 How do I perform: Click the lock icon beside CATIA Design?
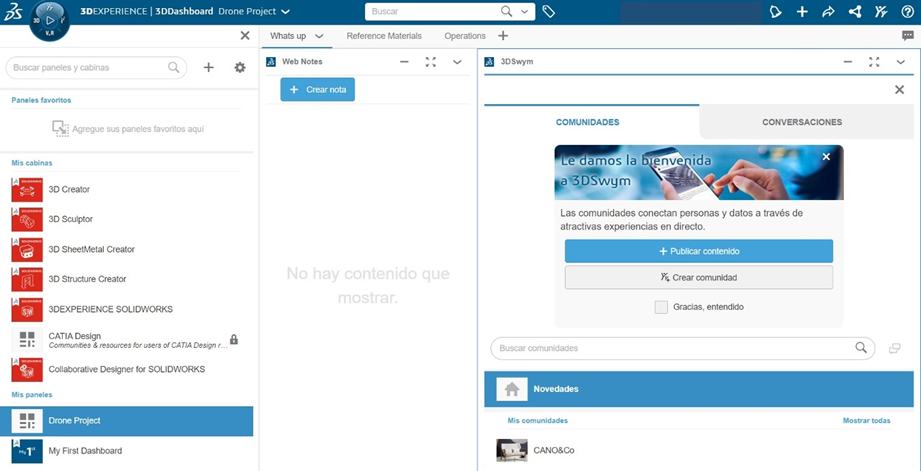click(234, 339)
